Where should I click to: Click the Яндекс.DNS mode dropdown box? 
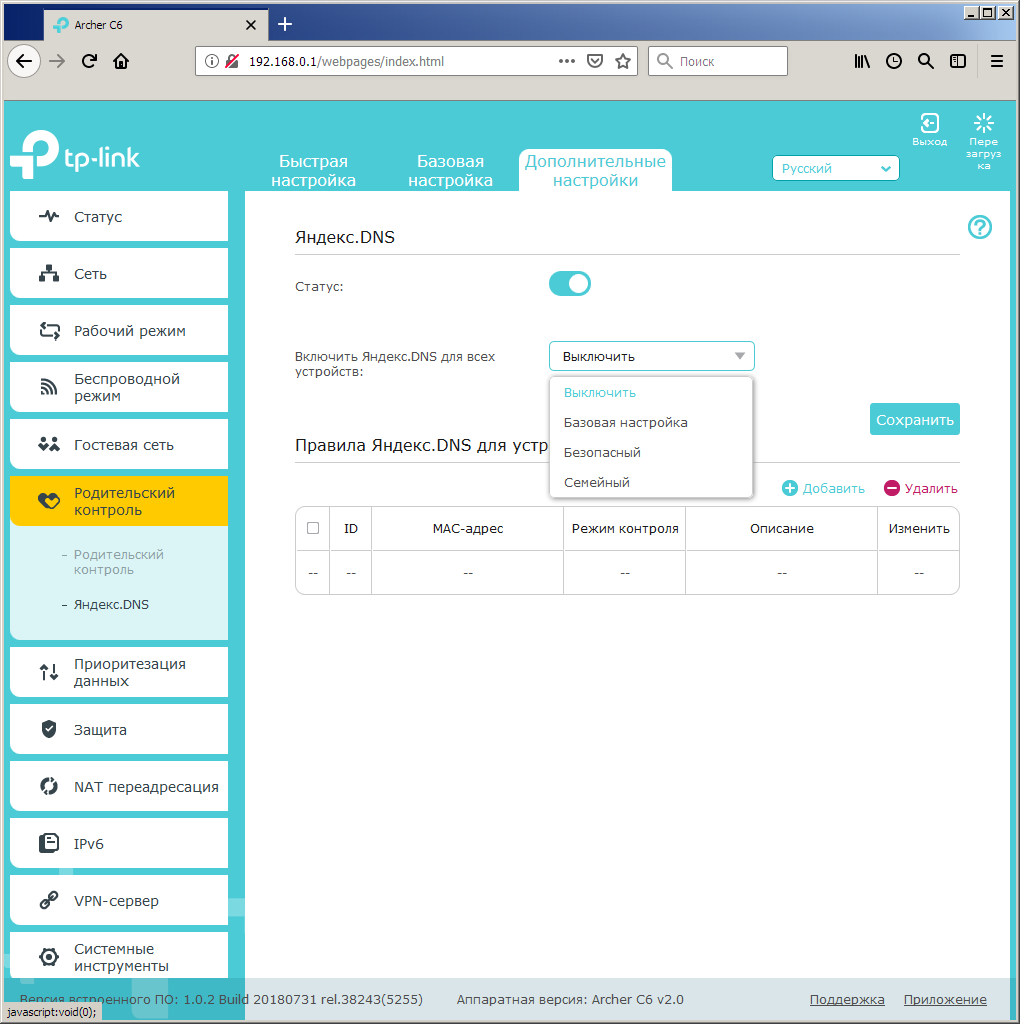652,357
